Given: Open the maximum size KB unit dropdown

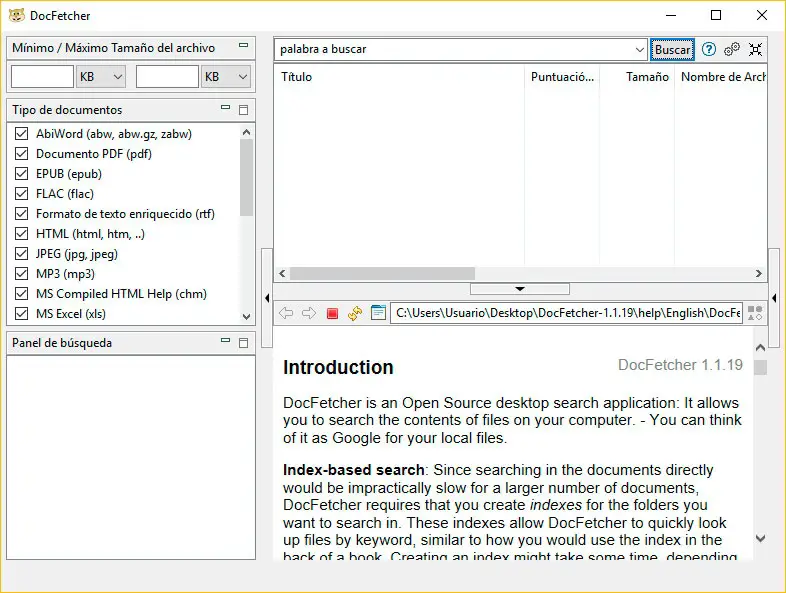Looking at the screenshot, I should pos(226,77).
